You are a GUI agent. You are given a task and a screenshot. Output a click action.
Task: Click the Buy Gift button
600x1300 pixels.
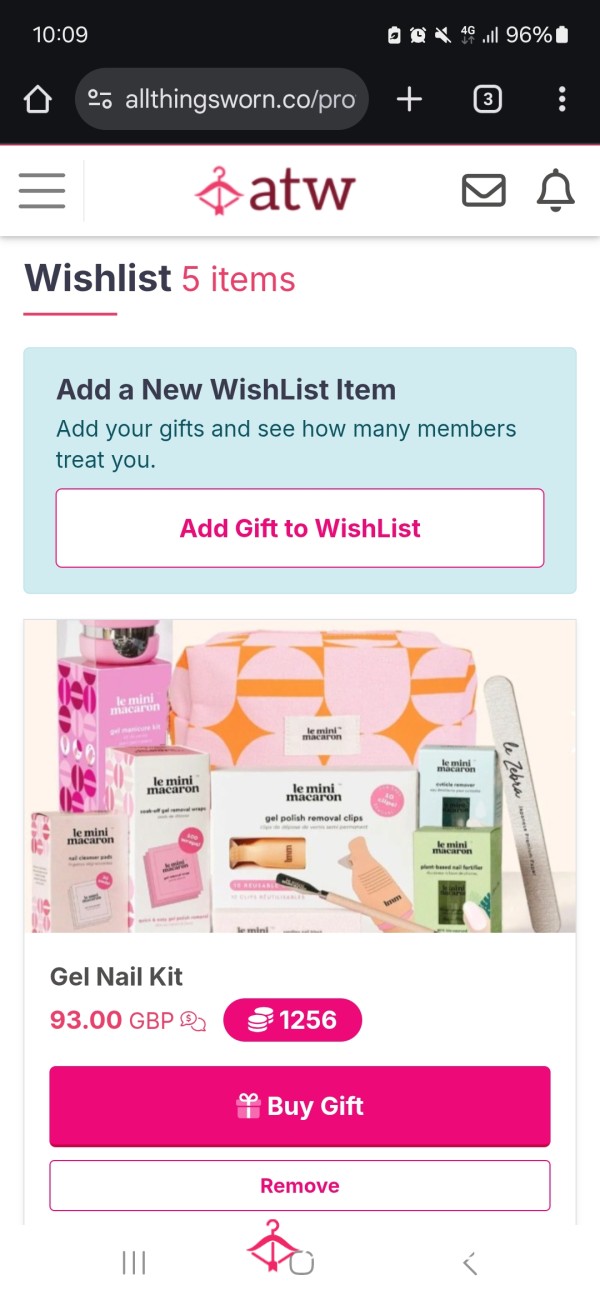[300, 1106]
